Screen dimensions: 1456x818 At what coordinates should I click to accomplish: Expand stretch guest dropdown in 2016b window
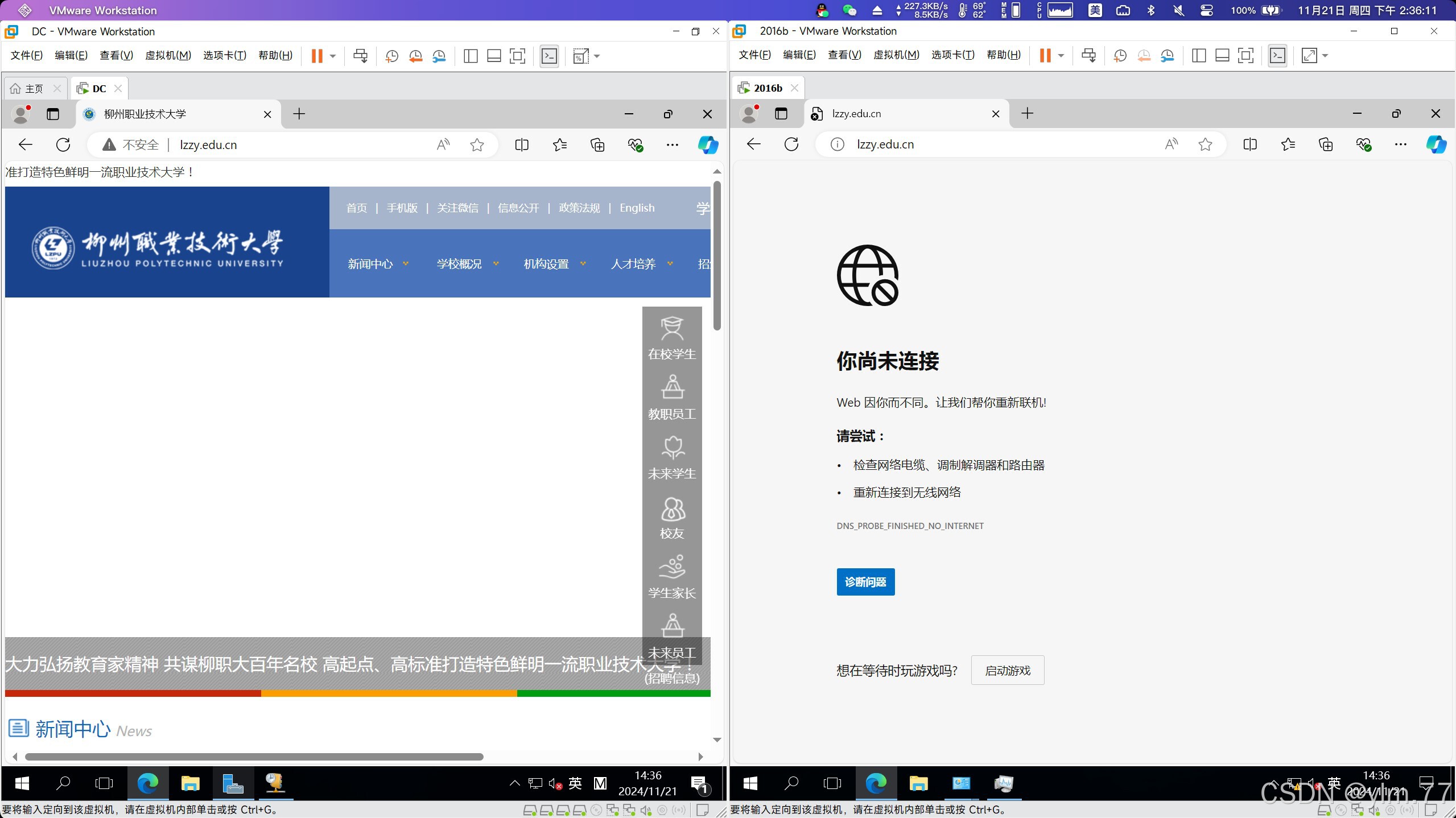pyautogui.click(x=1325, y=55)
